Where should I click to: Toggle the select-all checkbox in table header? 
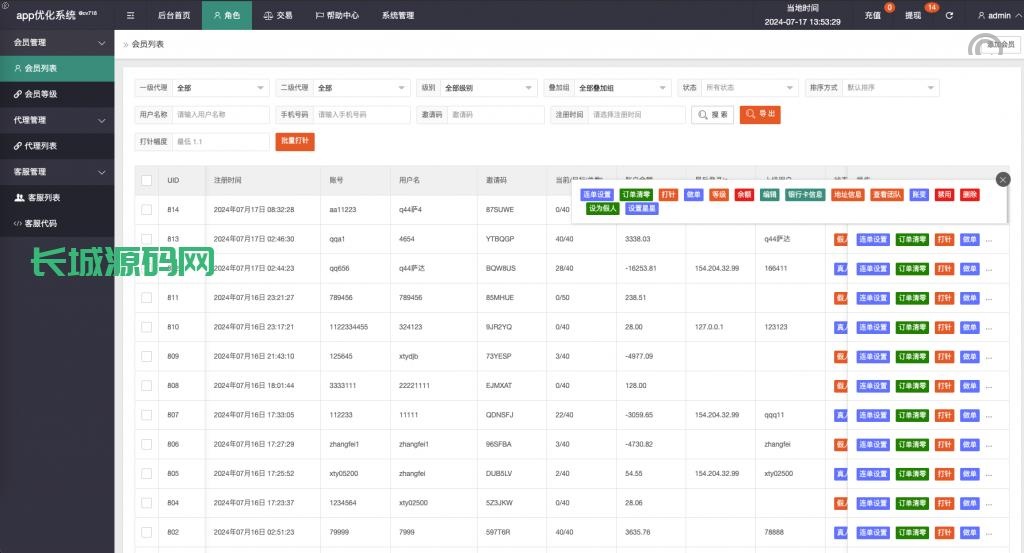tap(147, 180)
